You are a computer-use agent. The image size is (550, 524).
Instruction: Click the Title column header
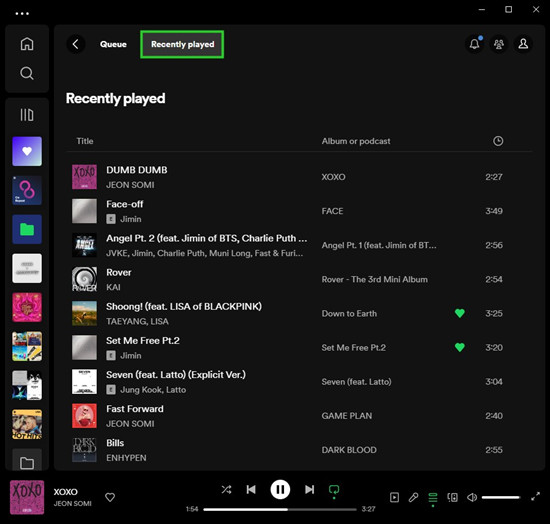coord(85,141)
